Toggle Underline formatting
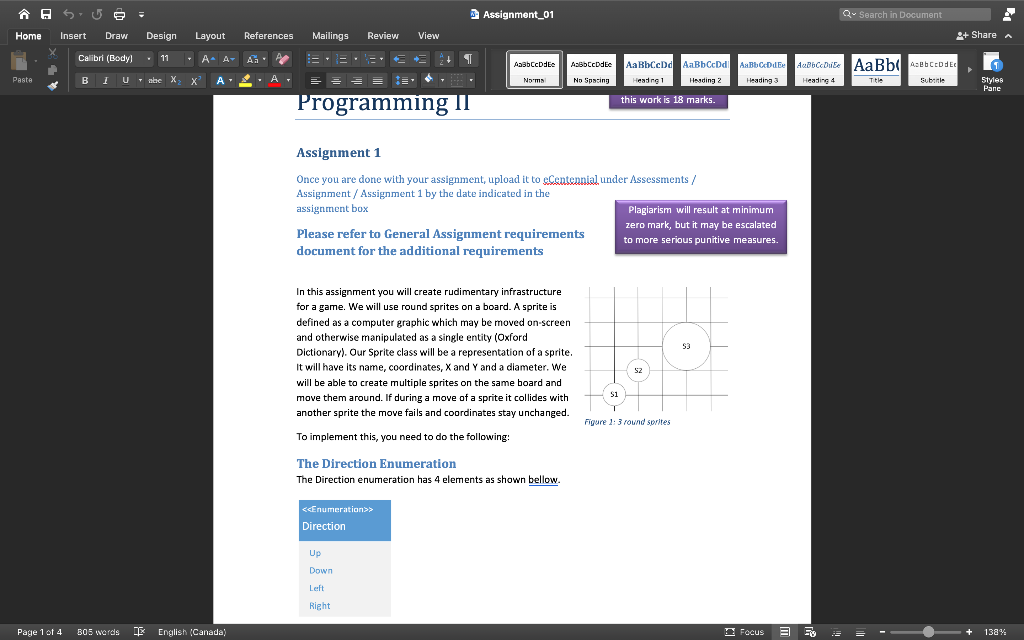Image resolution: width=1024 pixels, height=640 pixels. point(125,80)
